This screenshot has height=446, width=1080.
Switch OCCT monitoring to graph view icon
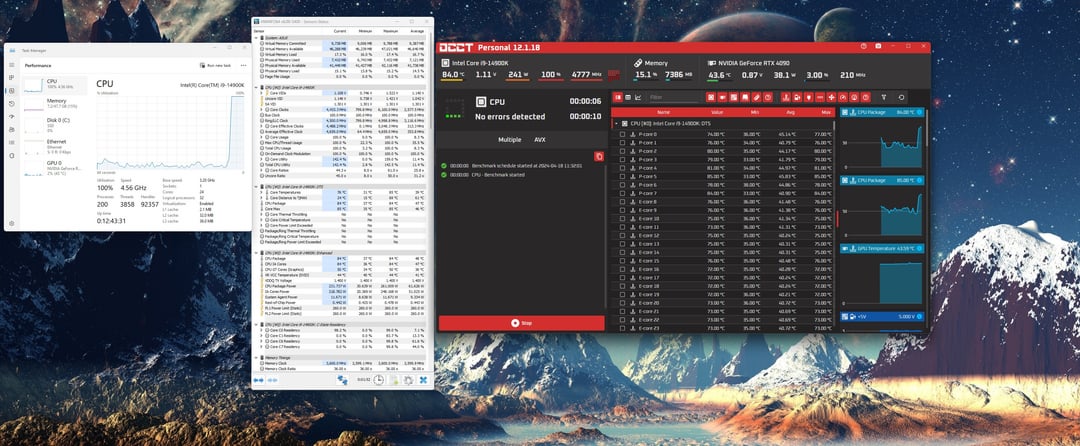pos(638,97)
